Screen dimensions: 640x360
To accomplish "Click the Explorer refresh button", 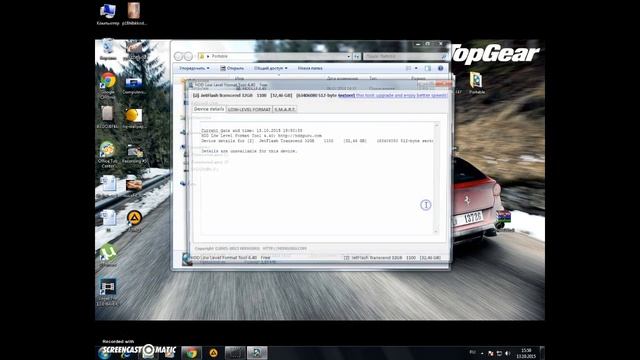I will (x=357, y=56).
